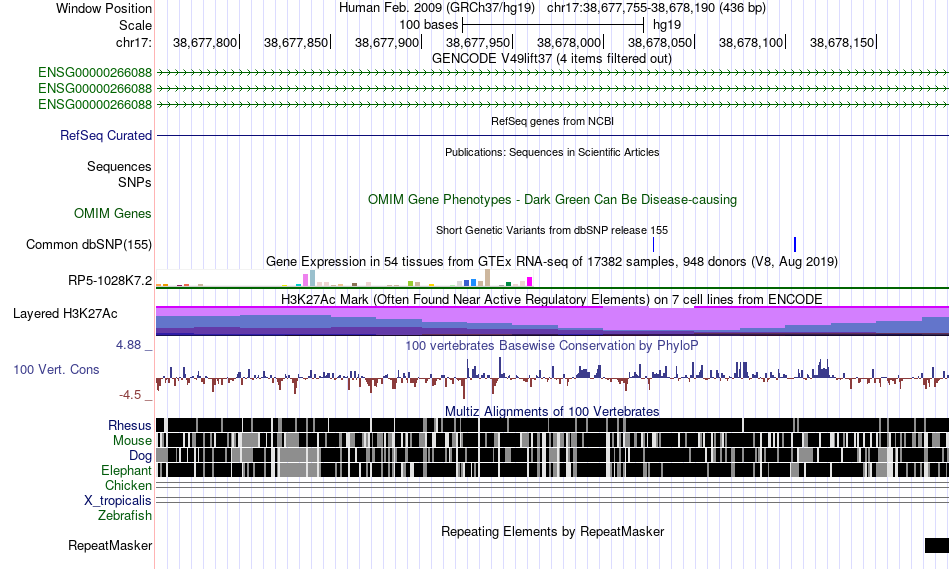The width and height of the screenshot is (950, 569).
Task: Open the Multiz Alignments of 100 Vertebrates title
Action: coord(552,411)
